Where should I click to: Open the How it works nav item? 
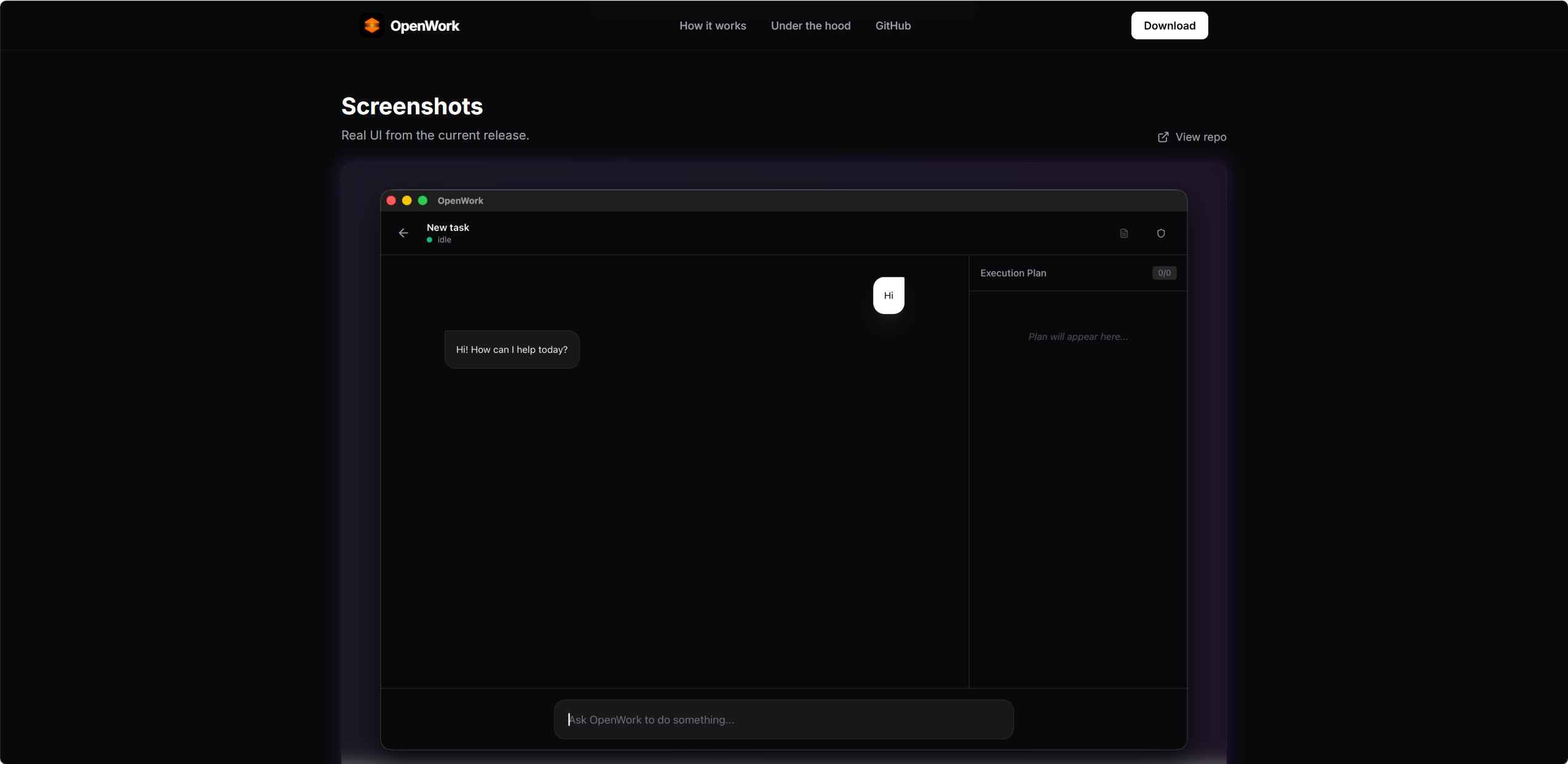pyautogui.click(x=713, y=26)
